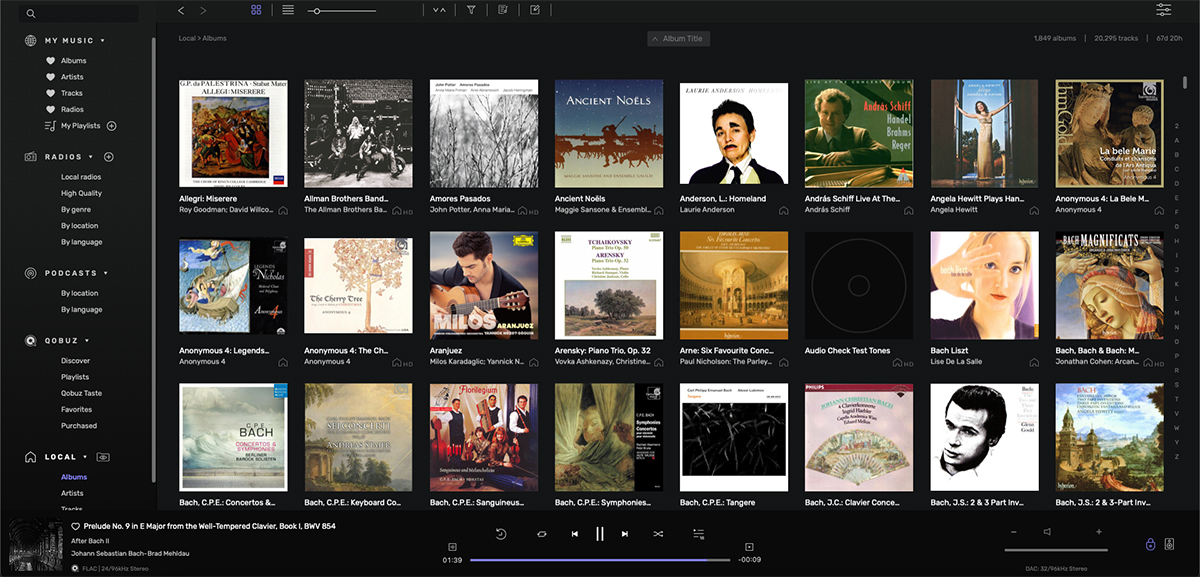Jump to letter A in alphabet index

click(1177, 140)
